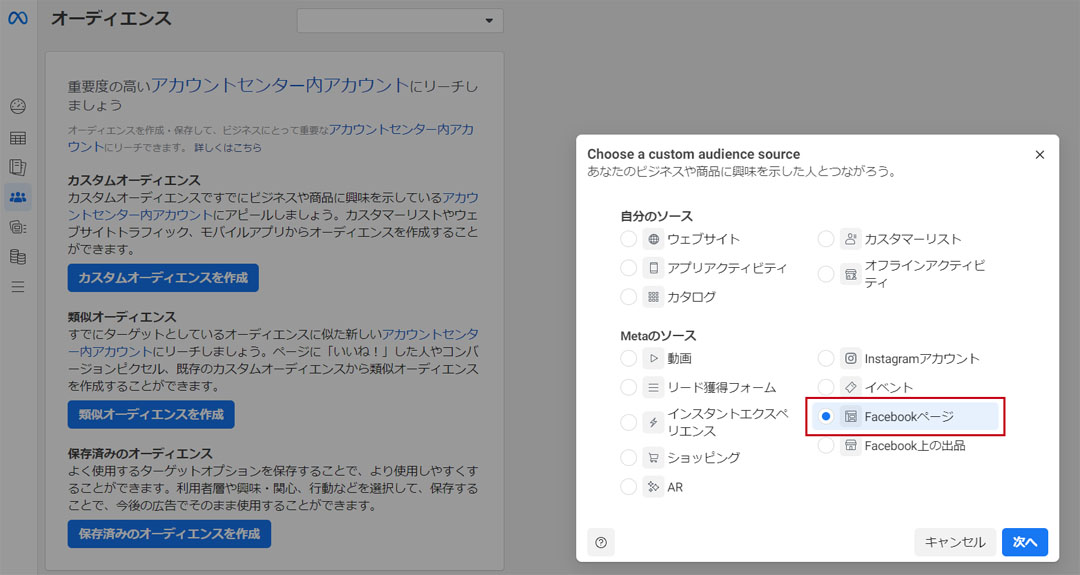Open the all tools hamburger menu icon
The height and width of the screenshot is (575, 1080).
(x=18, y=287)
